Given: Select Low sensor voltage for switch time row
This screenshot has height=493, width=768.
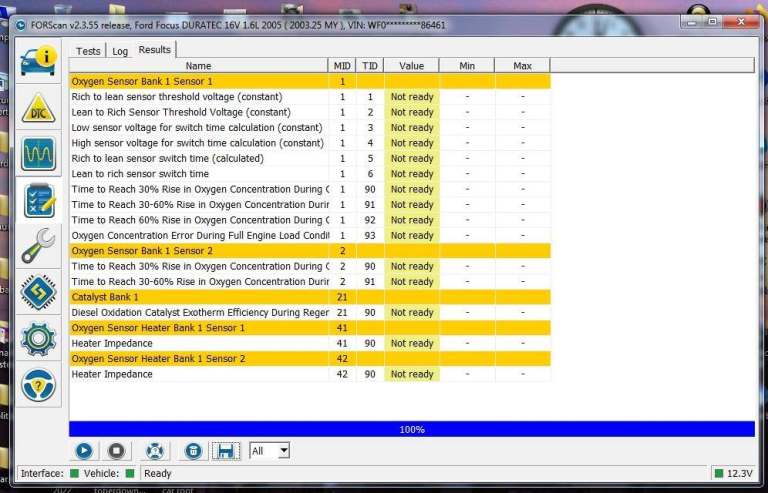Looking at the screenshot, I should tap(310, 127).
